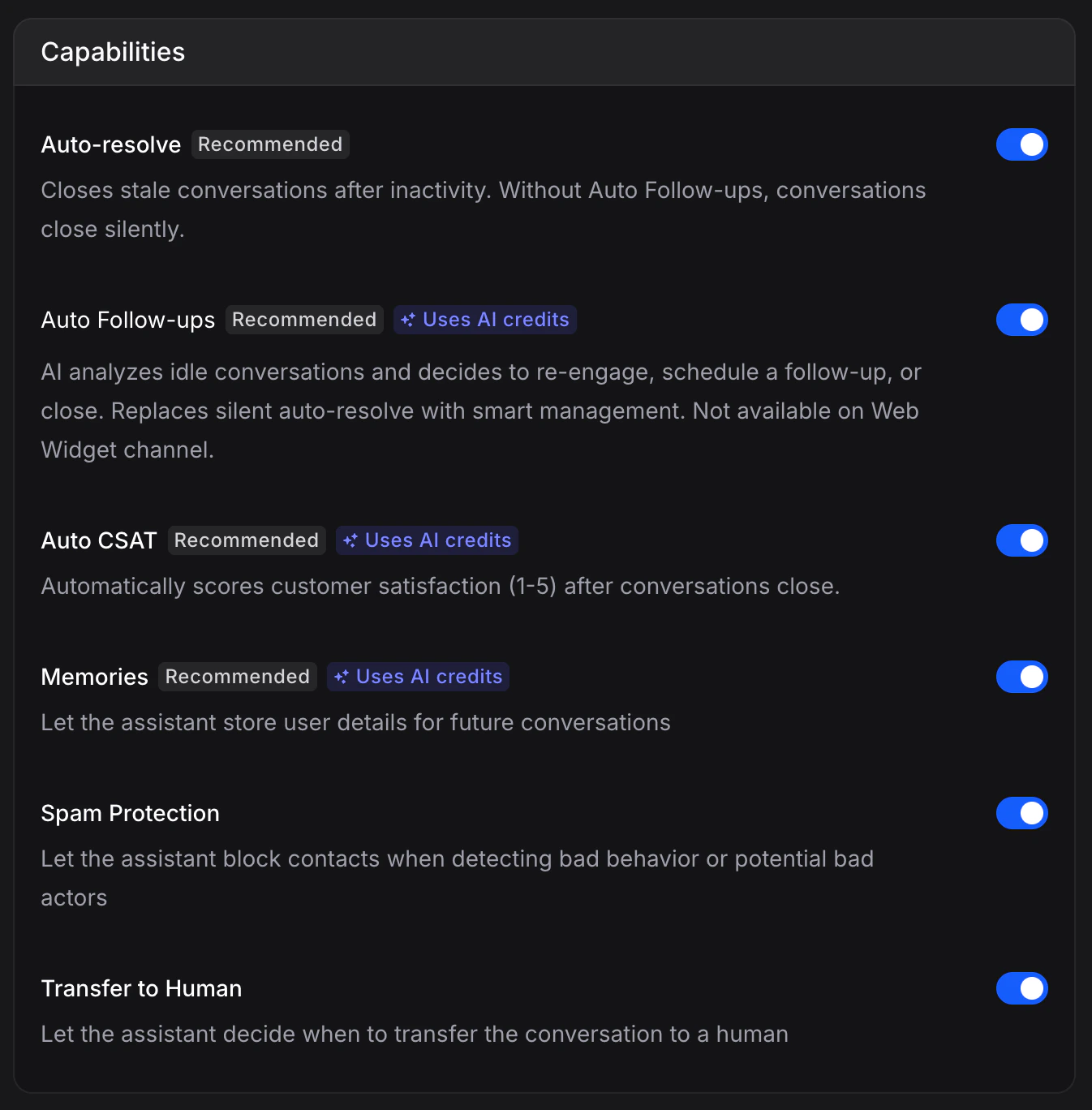Click the sparkle icon on Memories badge
The image size is (1092, 1110).
pyautogui.click(x=342, y=677)
